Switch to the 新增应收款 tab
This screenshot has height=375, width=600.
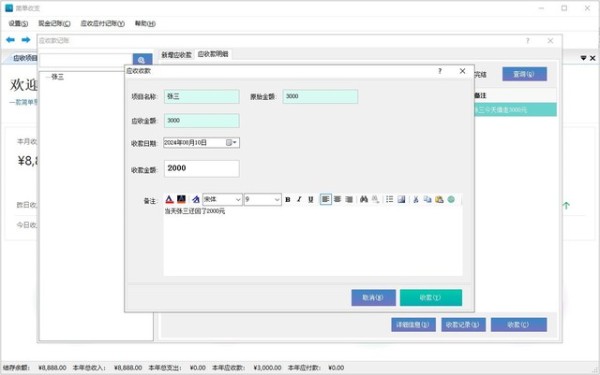pyautogui.click(x=176, y=55)
